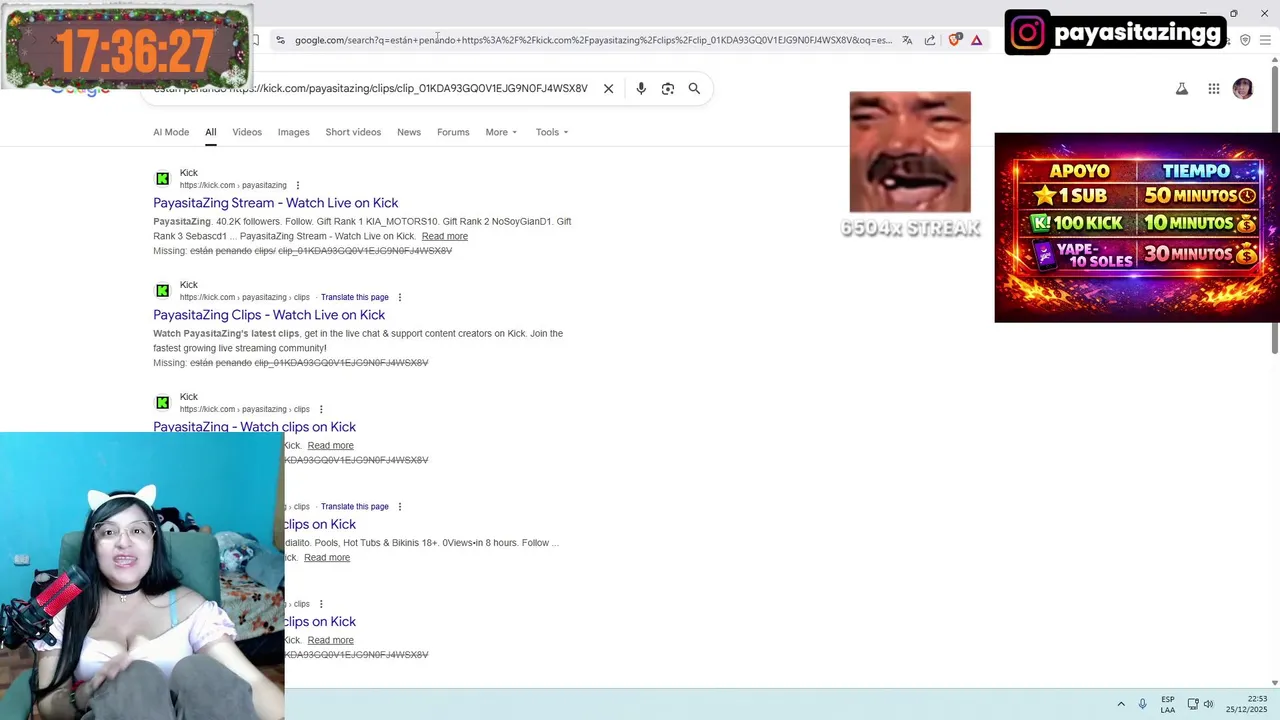
Task: Open the Short videos tab
Action: click(x=353, y=132)
